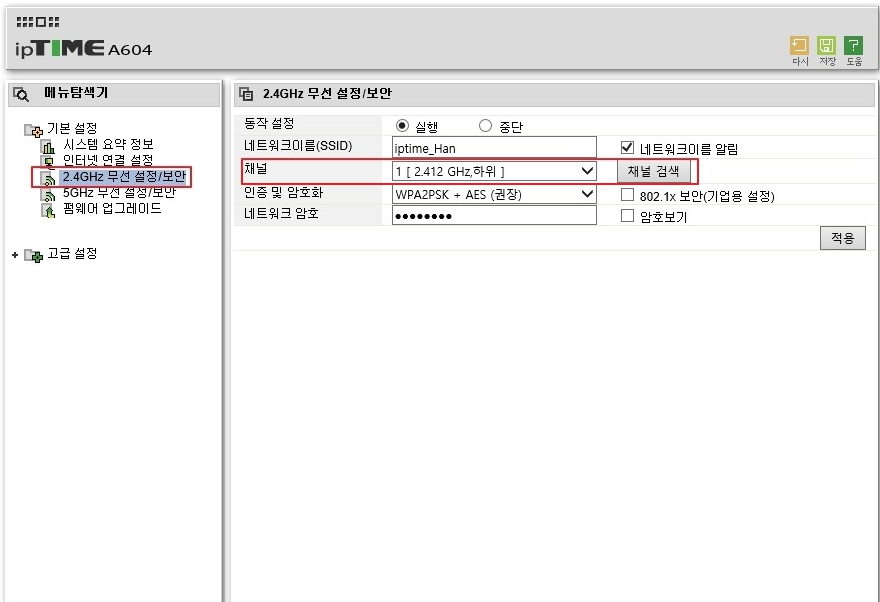Click the 2.4GHz wireless signal icon

pos(48,179)
